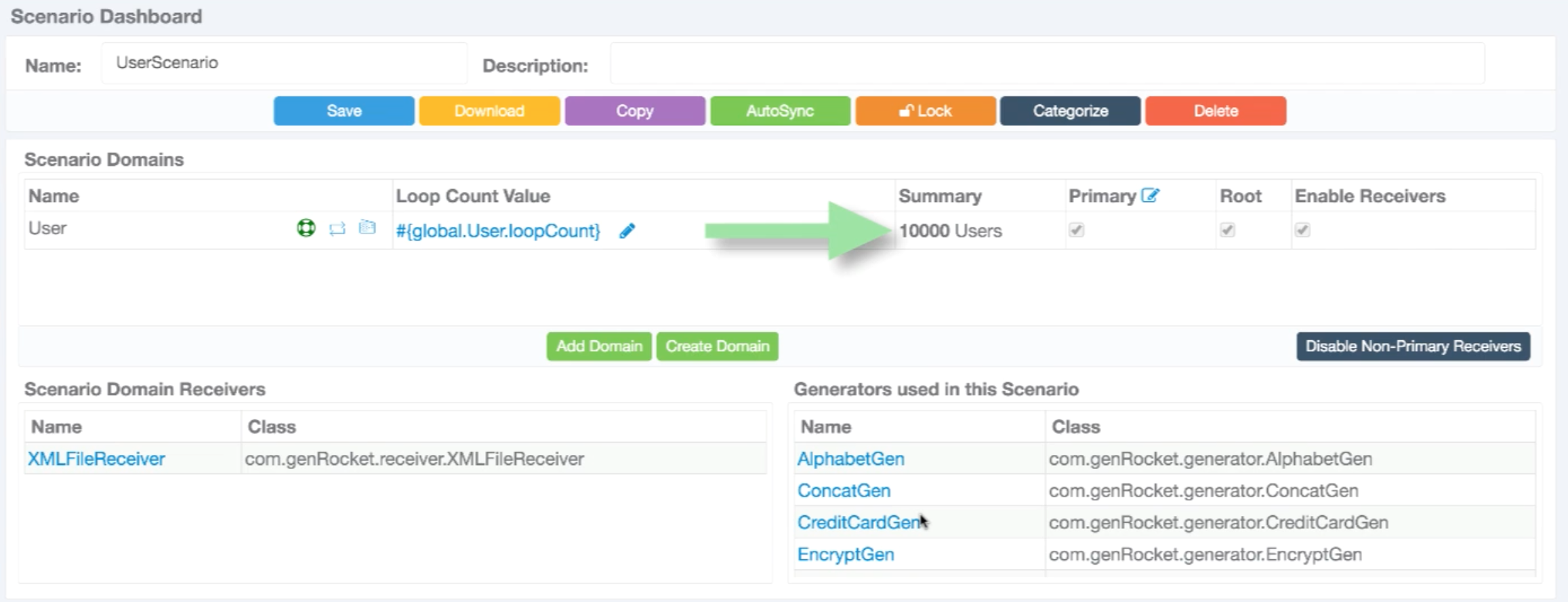Click the loop arrows icon in User row
This screenshot has width=1568, height=602.
[x=337, y=228]
